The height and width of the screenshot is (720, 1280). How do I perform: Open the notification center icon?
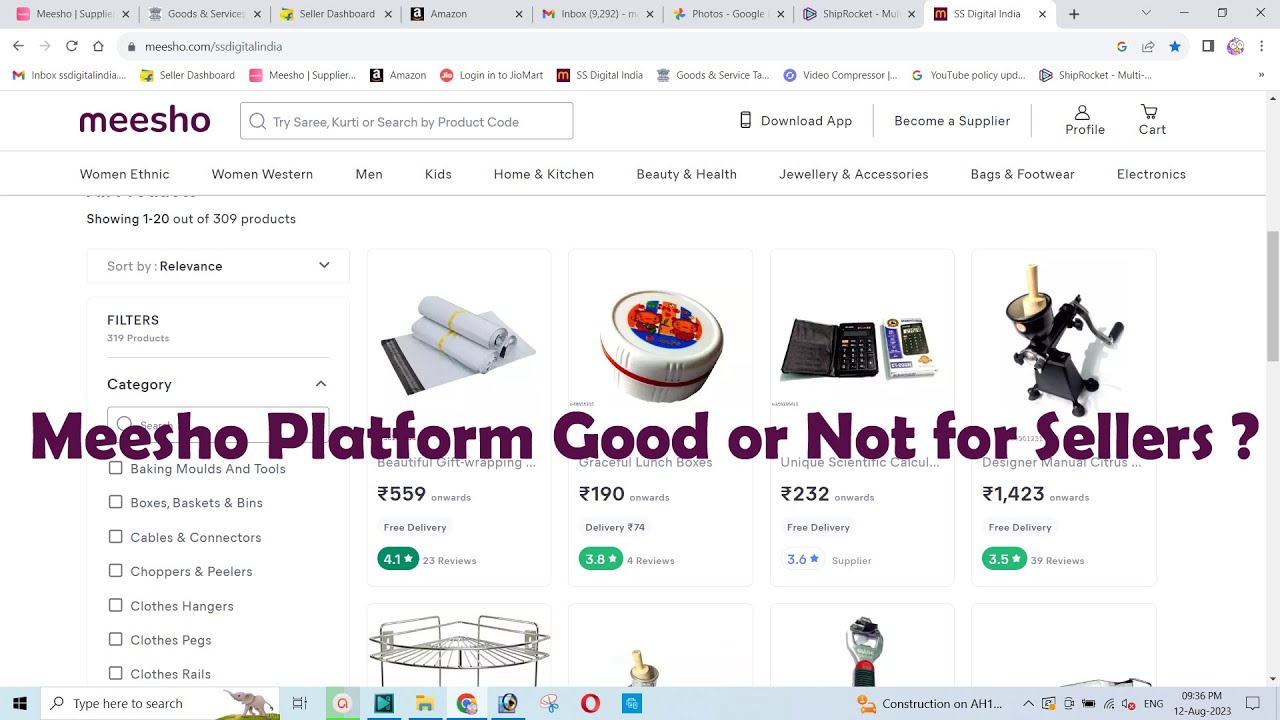1253,703
